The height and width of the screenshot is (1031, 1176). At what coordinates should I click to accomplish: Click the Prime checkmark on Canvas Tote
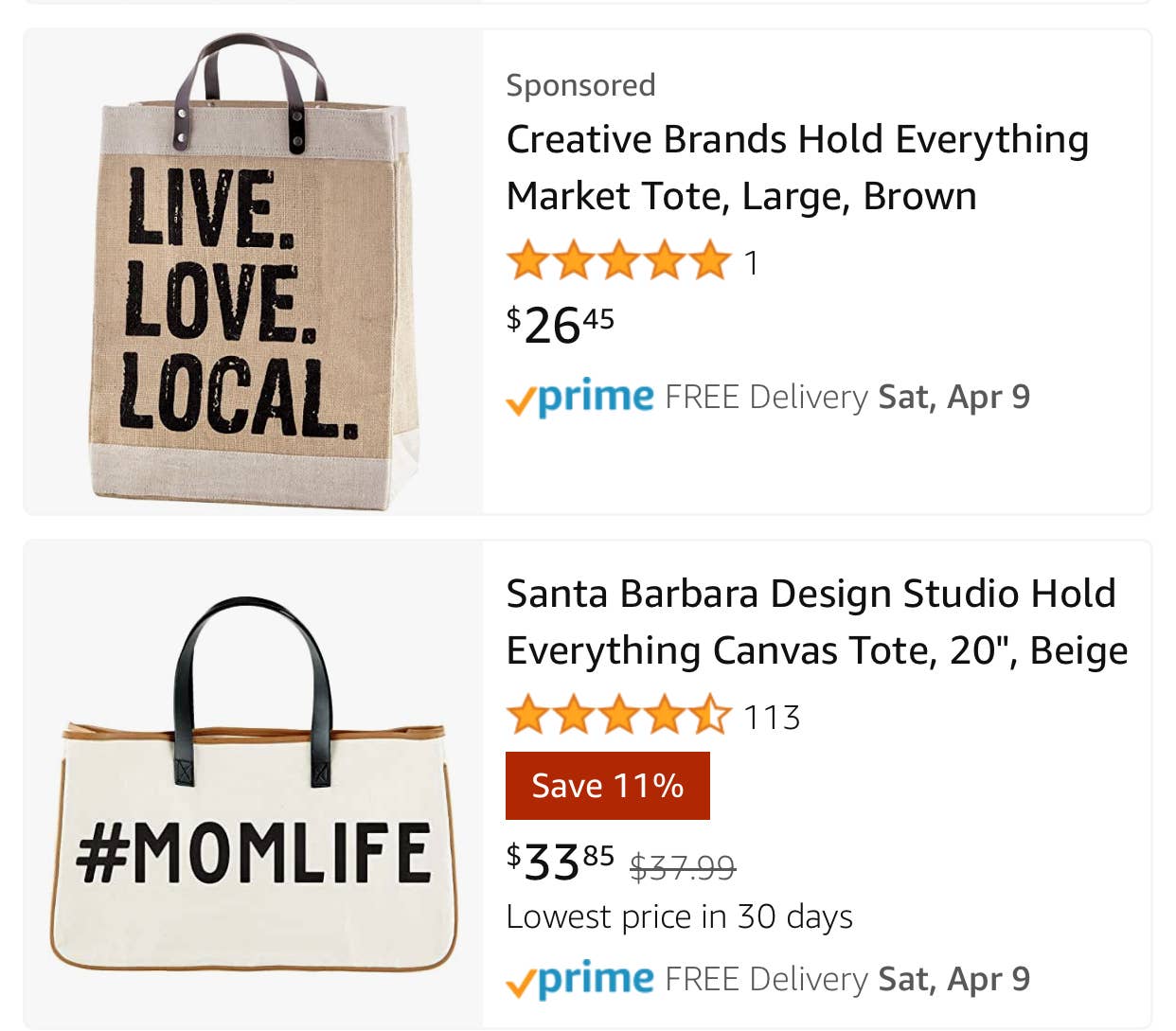click(520, 984)
